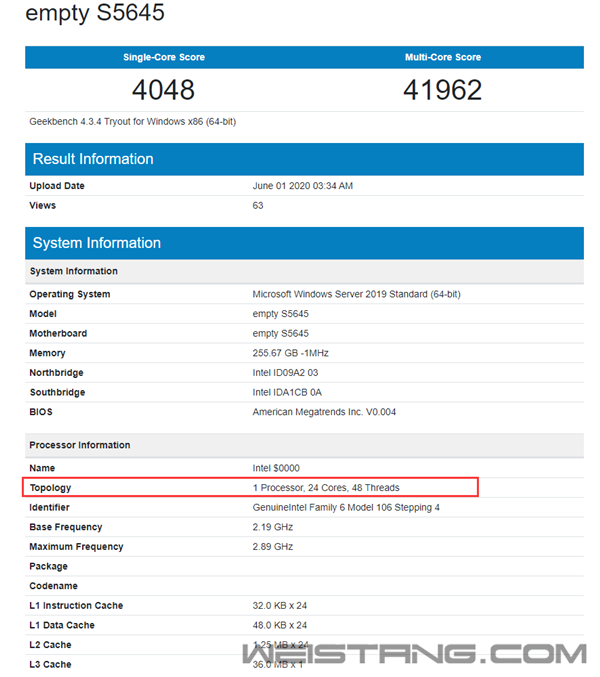Select the Motherboard label
The image size is (600, 677).
point(58,334)
